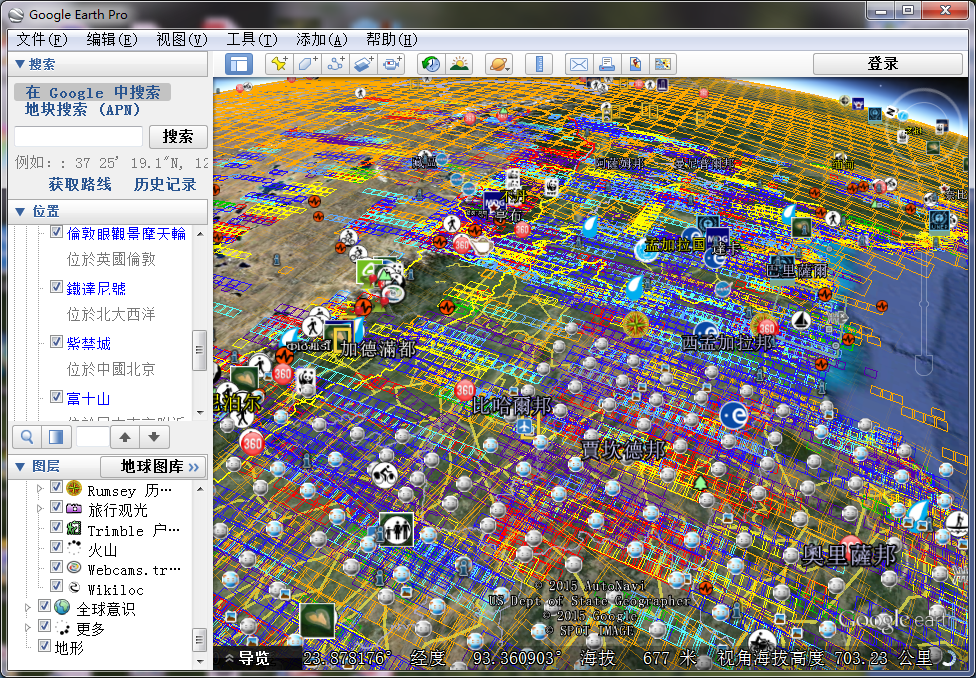976x678 pixels.
Task: Click the transparency toggle icon below Places
Action: click(56, 437)
